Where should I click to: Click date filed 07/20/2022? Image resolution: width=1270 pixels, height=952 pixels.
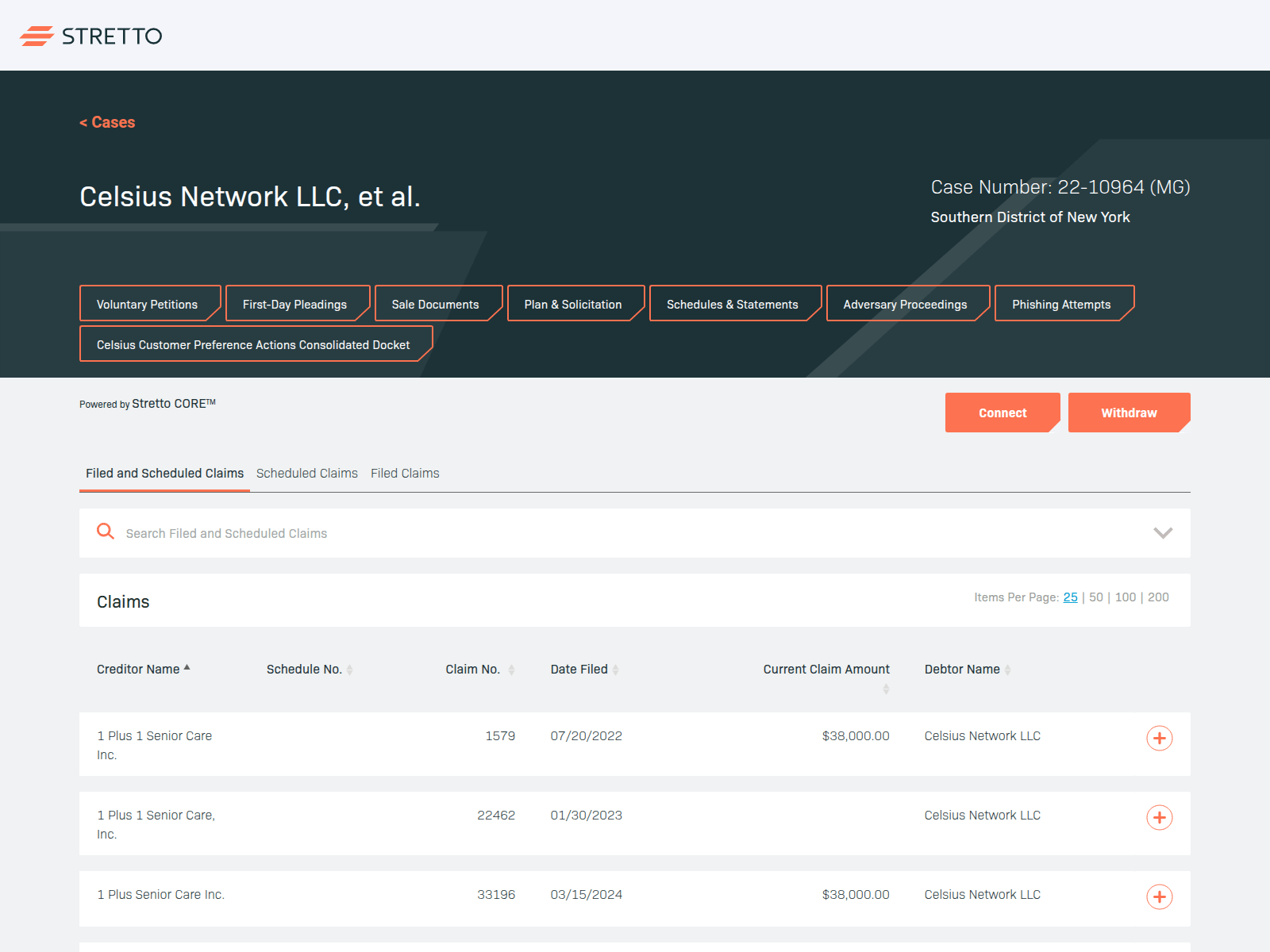pos(587,736)
